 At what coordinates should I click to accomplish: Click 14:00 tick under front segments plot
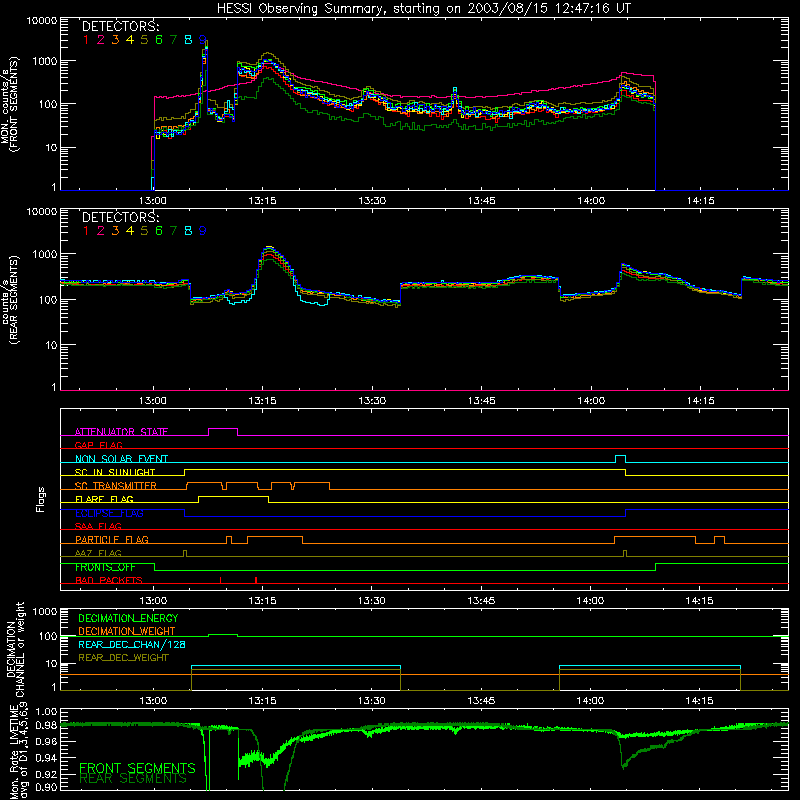click(x=591, y=201)
